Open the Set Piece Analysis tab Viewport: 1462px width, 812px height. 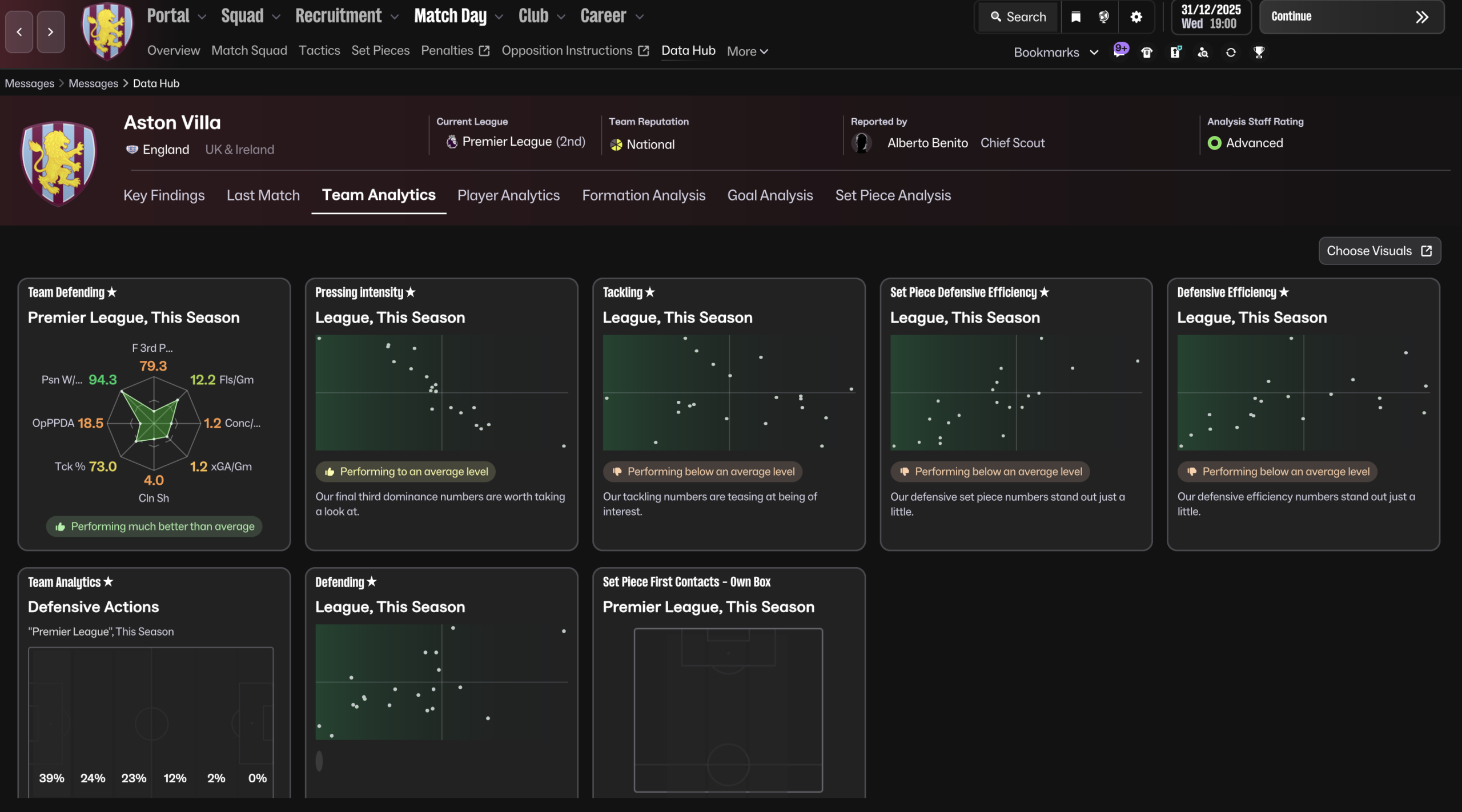tap(893, 195)
